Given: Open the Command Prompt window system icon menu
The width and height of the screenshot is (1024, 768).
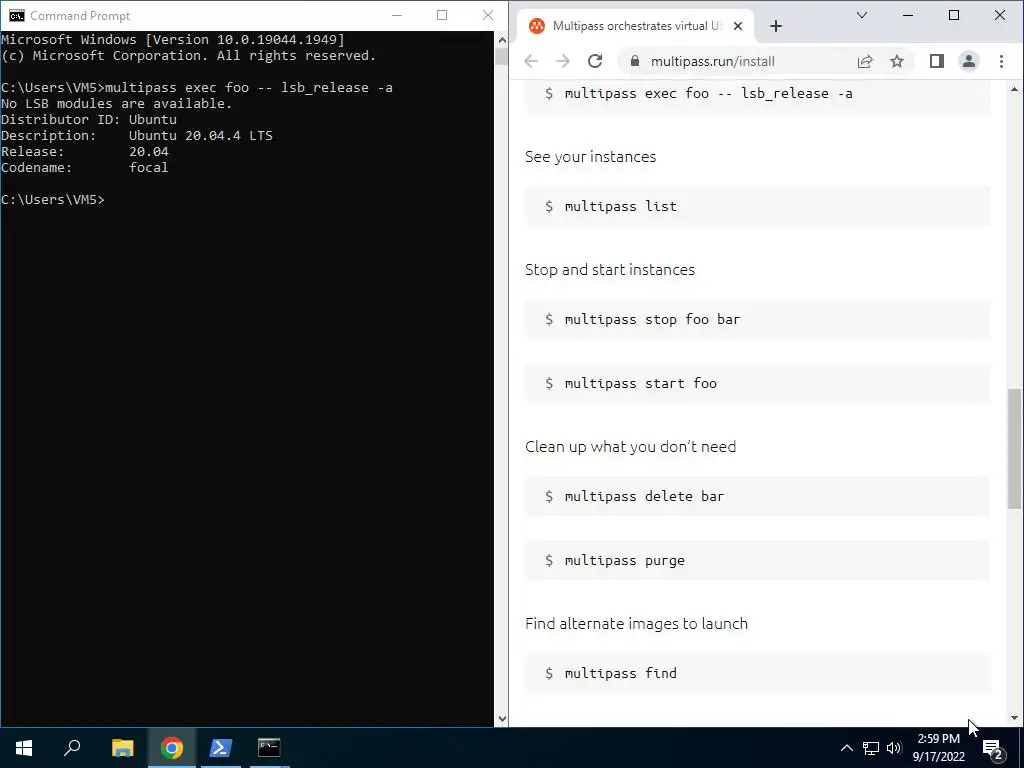Looking at the screenshot, I should tap(16, 16).
